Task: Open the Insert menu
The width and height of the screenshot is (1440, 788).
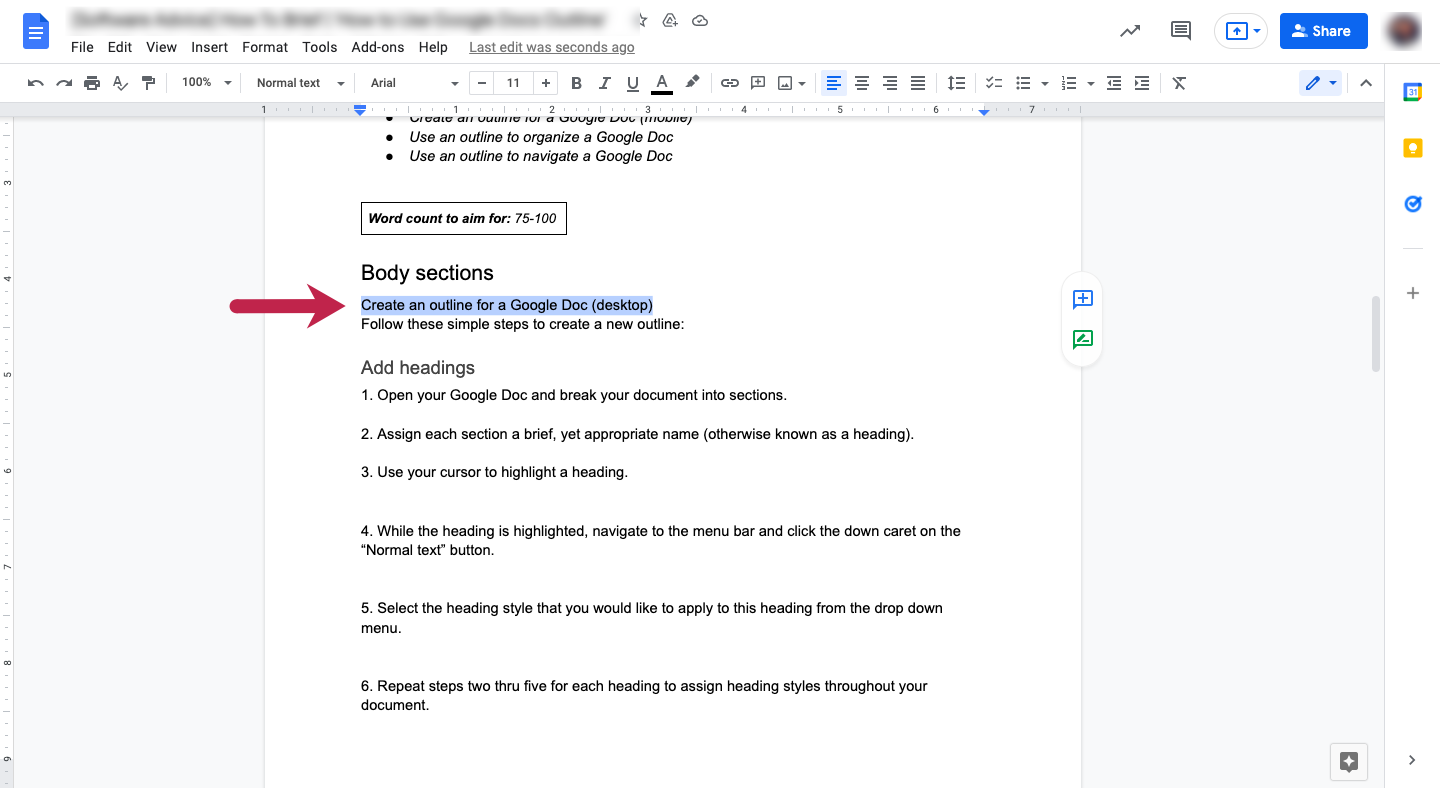Action: [209, 47]
